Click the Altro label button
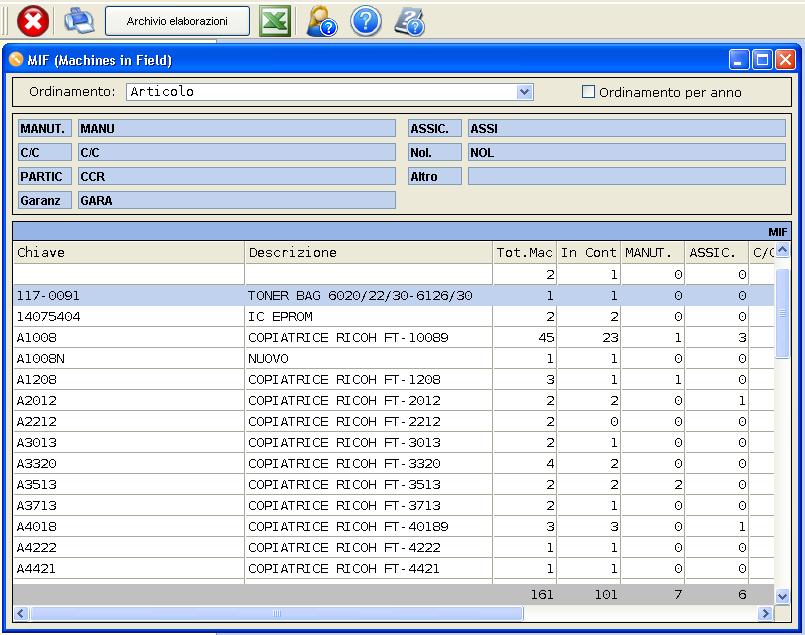This screenshot has height=635, width=805. pos(434,177)
